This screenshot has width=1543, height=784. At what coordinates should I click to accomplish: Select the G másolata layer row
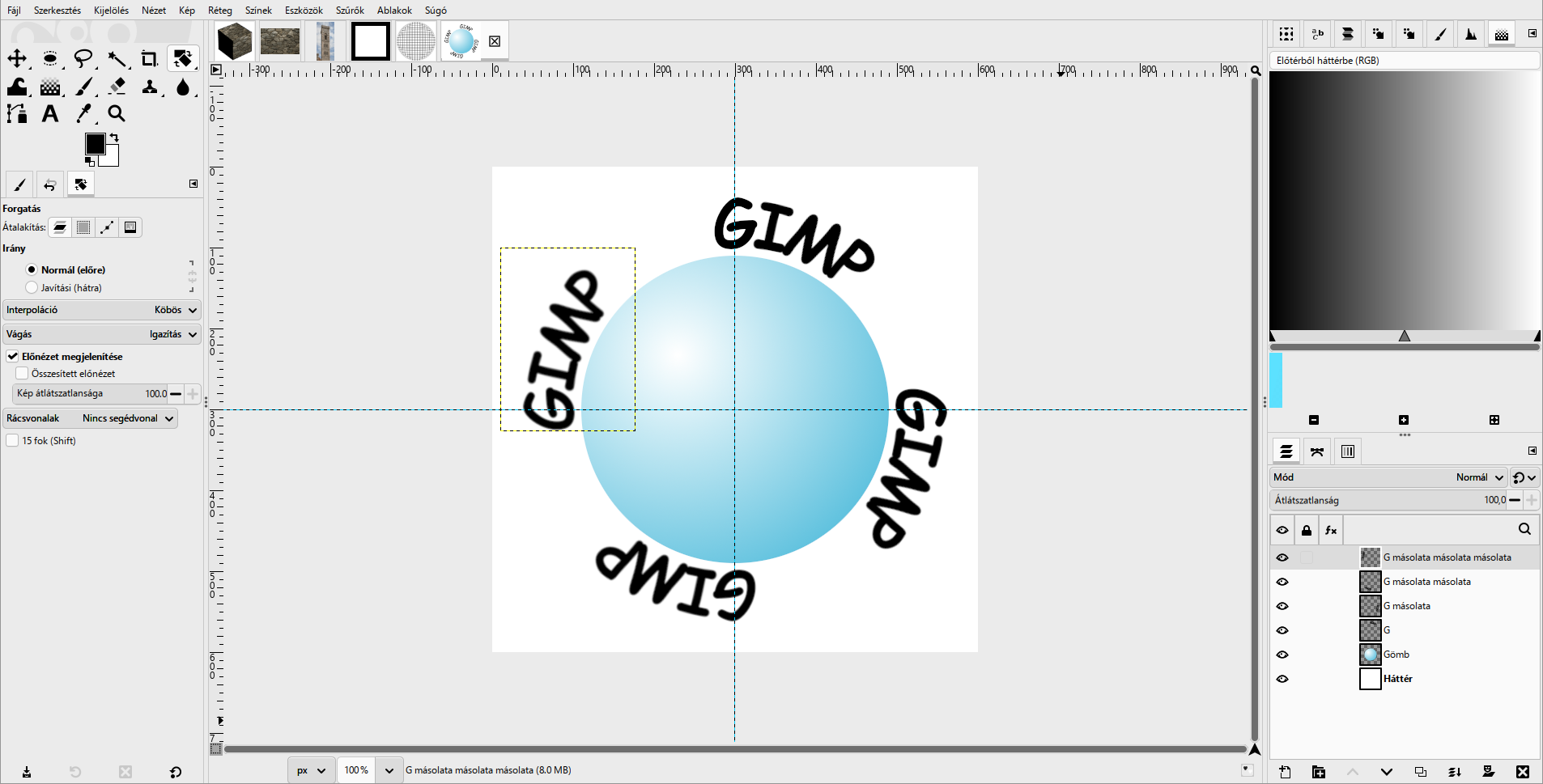pos(1405,606)
